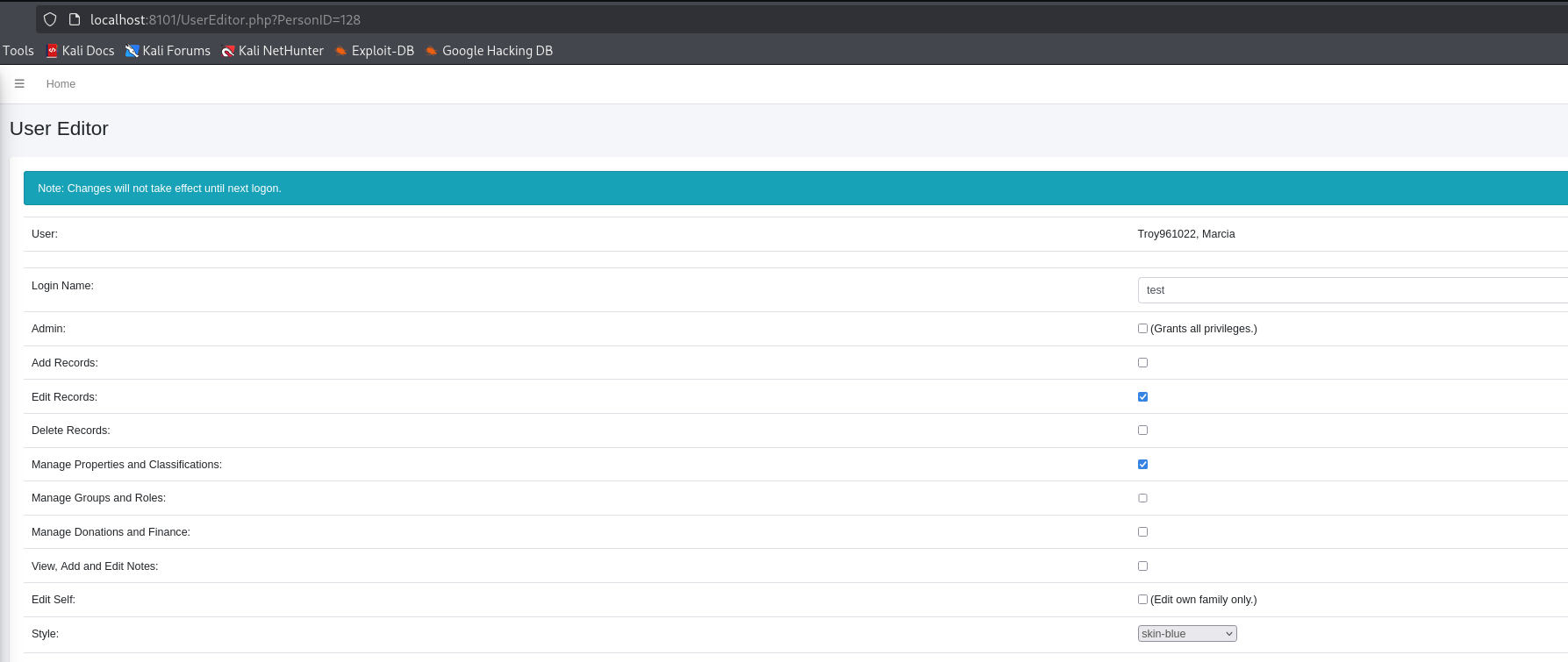Enable the Manage Groups and Roles checkbox

pos(1142,498)
